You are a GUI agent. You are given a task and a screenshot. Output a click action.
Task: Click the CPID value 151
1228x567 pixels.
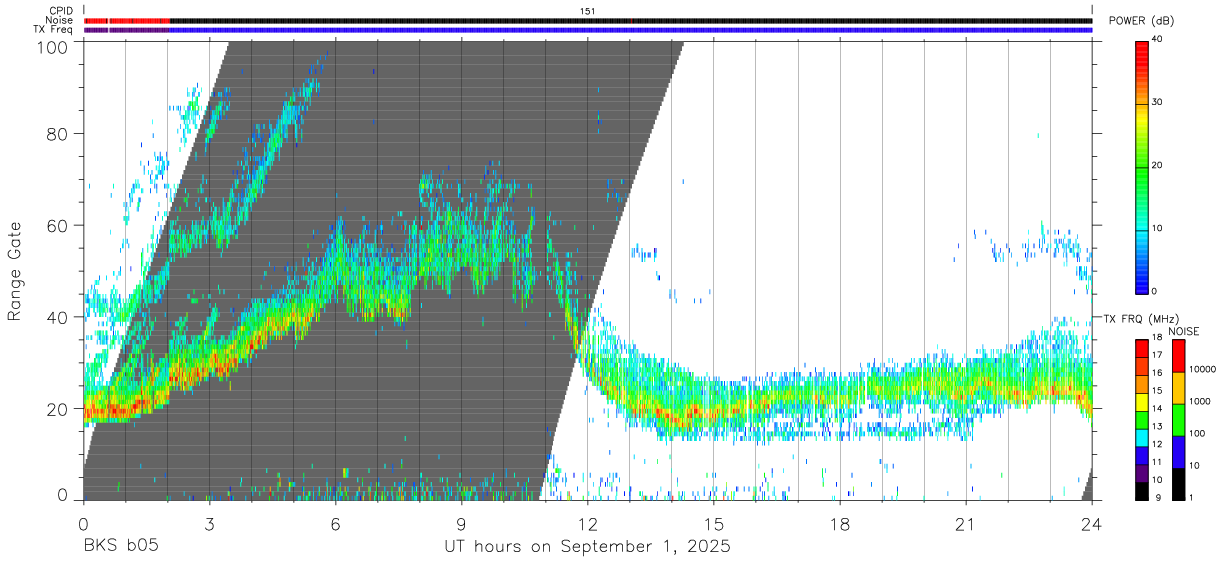coord(587,11)
